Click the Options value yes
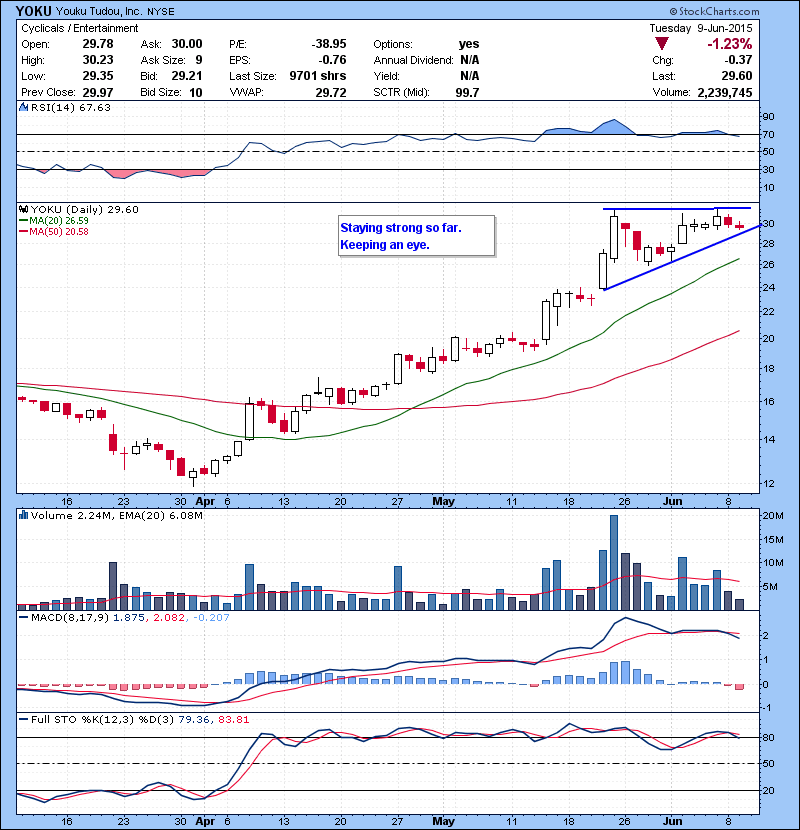This screenshot has height=830, width=800. [469, 44]
